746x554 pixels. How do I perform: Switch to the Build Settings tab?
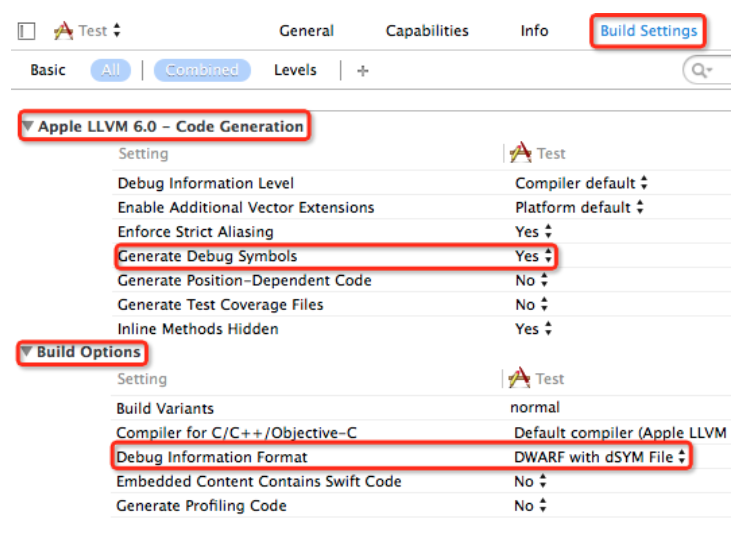pos(648,31)
